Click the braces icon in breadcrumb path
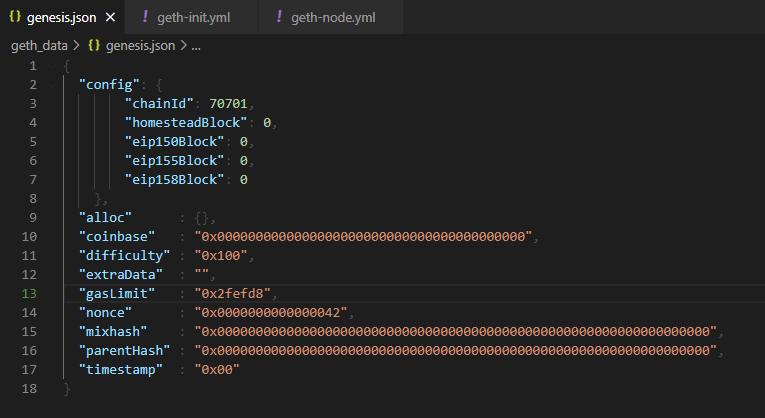This screenshot has width=765, height=418. 94,45
